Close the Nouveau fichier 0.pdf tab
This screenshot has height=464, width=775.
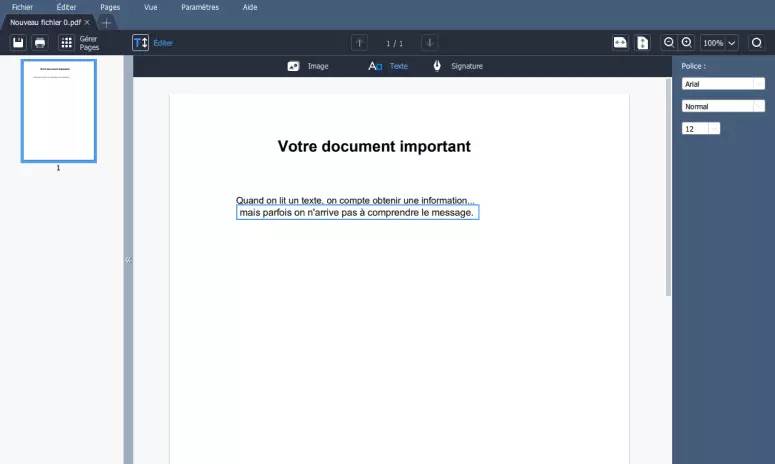click(x=87, y=22)
